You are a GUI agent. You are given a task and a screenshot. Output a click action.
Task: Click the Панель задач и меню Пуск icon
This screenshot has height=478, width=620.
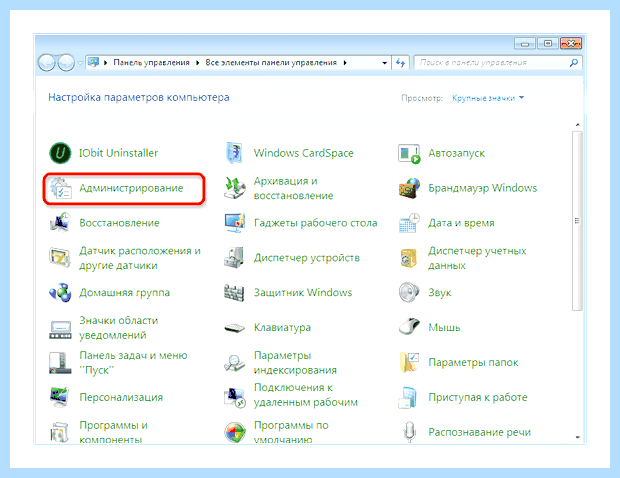tap(60, 363)
